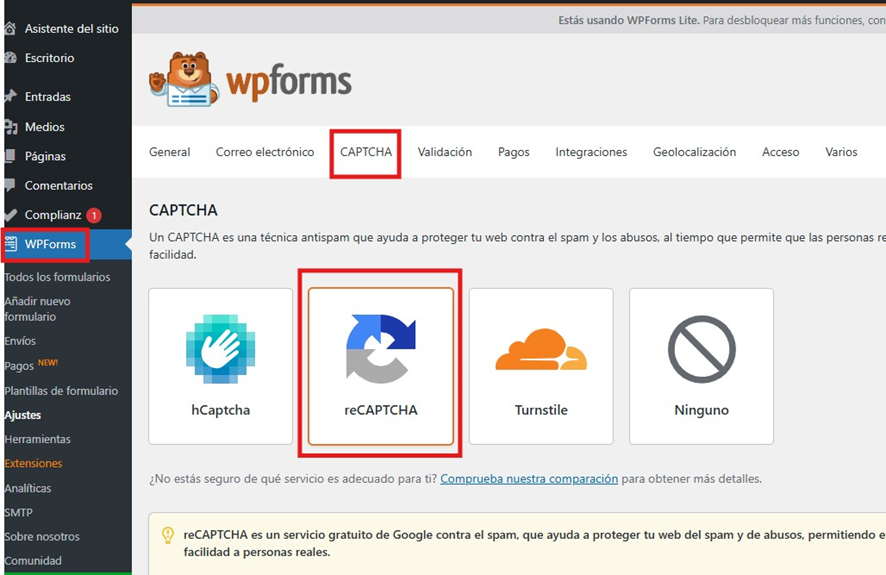The width and height of the screenshot is (886, 575).
Task: Open the Envíos submenu item
Action: click(20, 341)
